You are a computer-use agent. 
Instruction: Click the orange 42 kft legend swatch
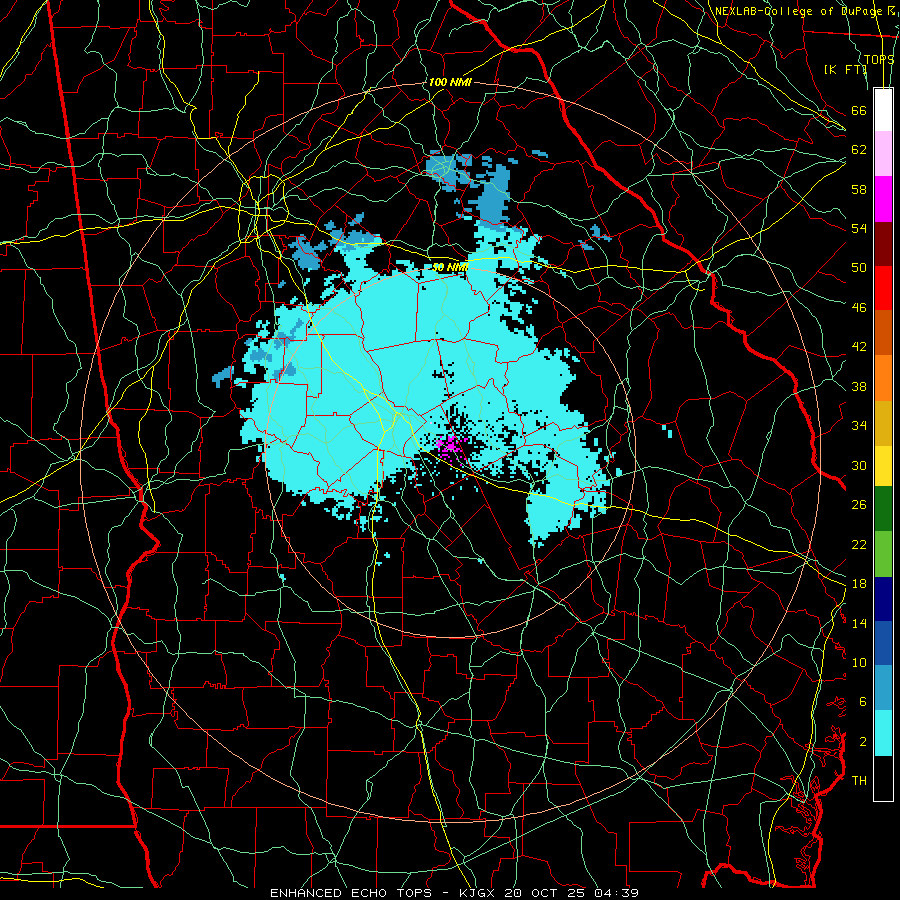pyautogui.click(x=883, y=378)
